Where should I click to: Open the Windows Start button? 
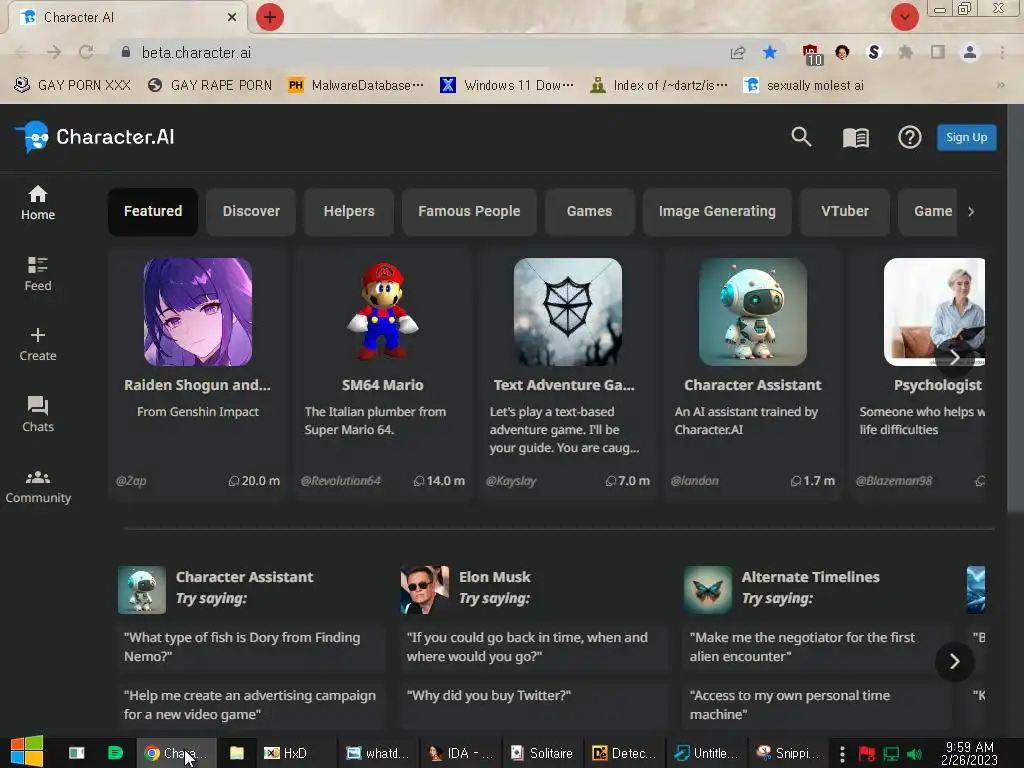pyautogui.click(x=27, y=752)
